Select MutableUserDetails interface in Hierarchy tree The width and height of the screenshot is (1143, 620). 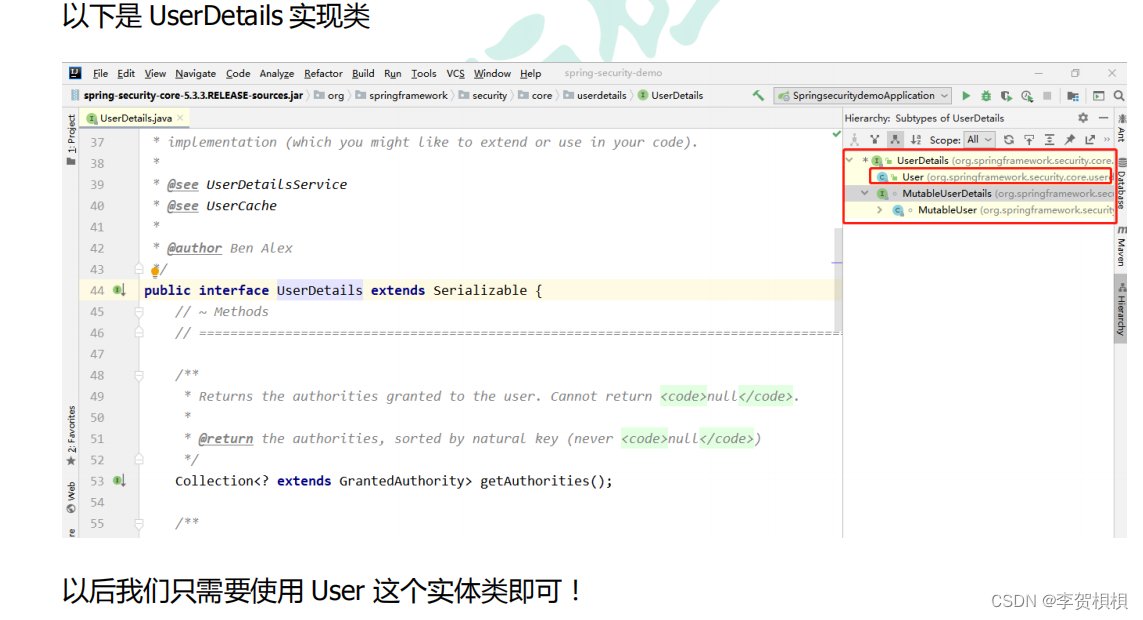979,194
